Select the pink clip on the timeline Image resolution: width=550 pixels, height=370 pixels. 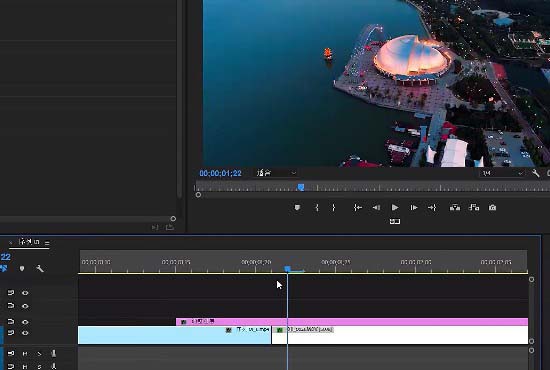click(x=352, y=322)
